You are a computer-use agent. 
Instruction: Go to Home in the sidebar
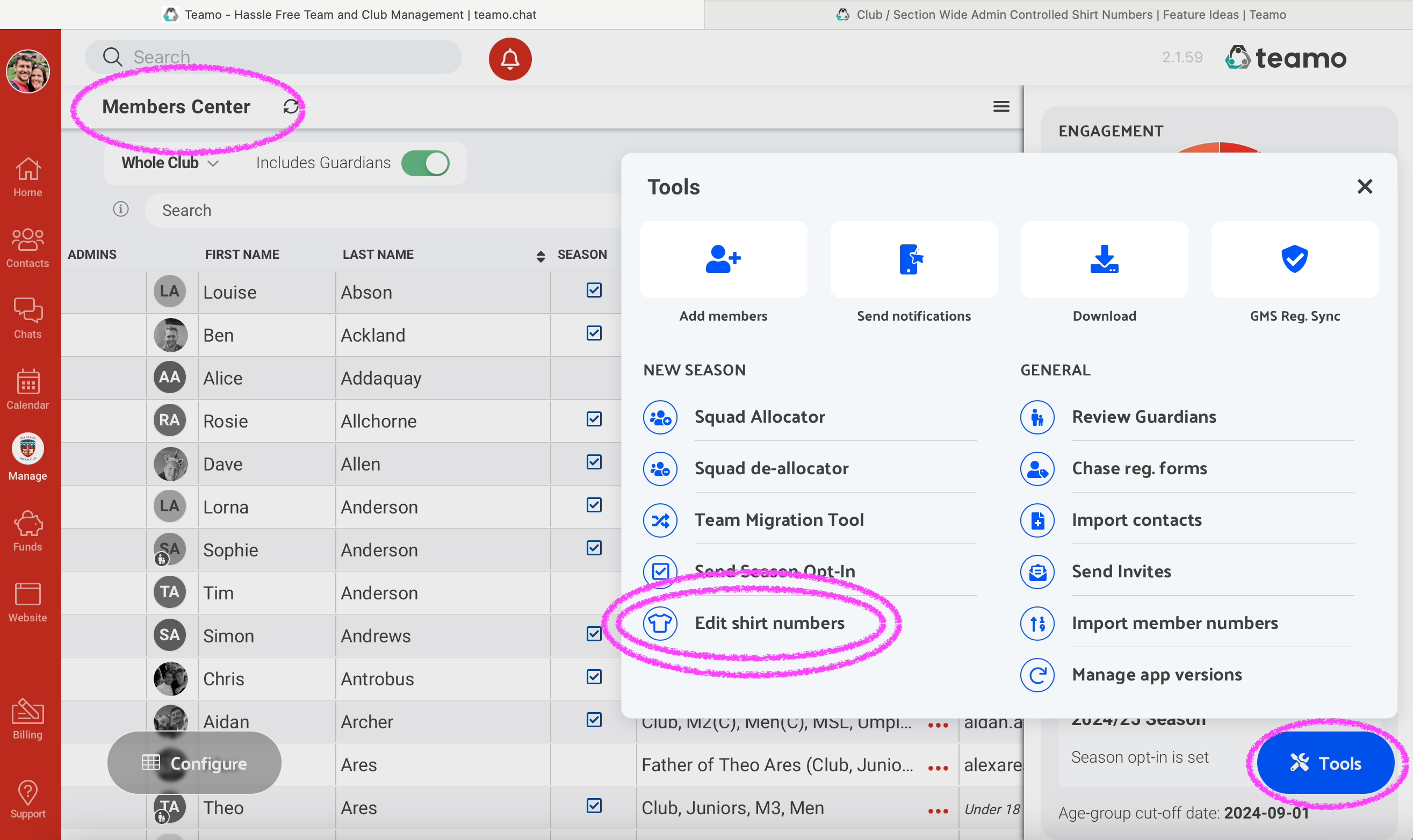click(x=28, y=178)
